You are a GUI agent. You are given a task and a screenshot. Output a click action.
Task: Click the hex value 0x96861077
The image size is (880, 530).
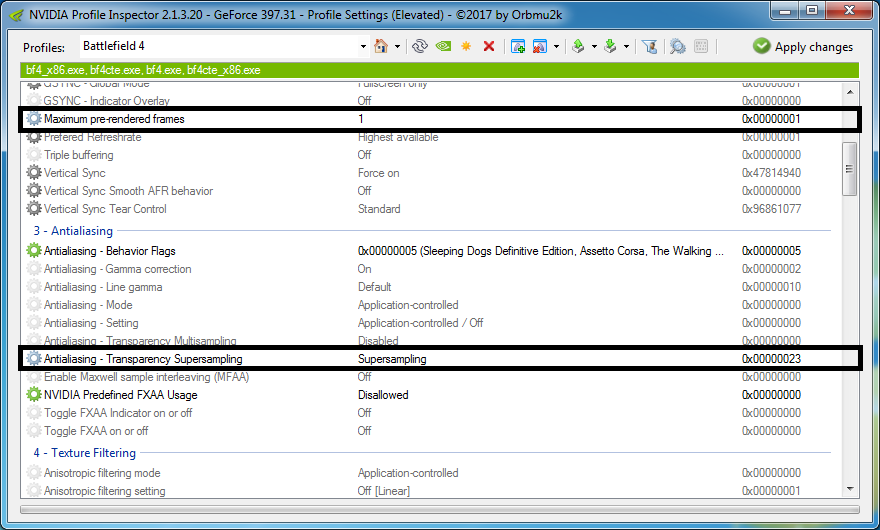(x=771, y=209)
